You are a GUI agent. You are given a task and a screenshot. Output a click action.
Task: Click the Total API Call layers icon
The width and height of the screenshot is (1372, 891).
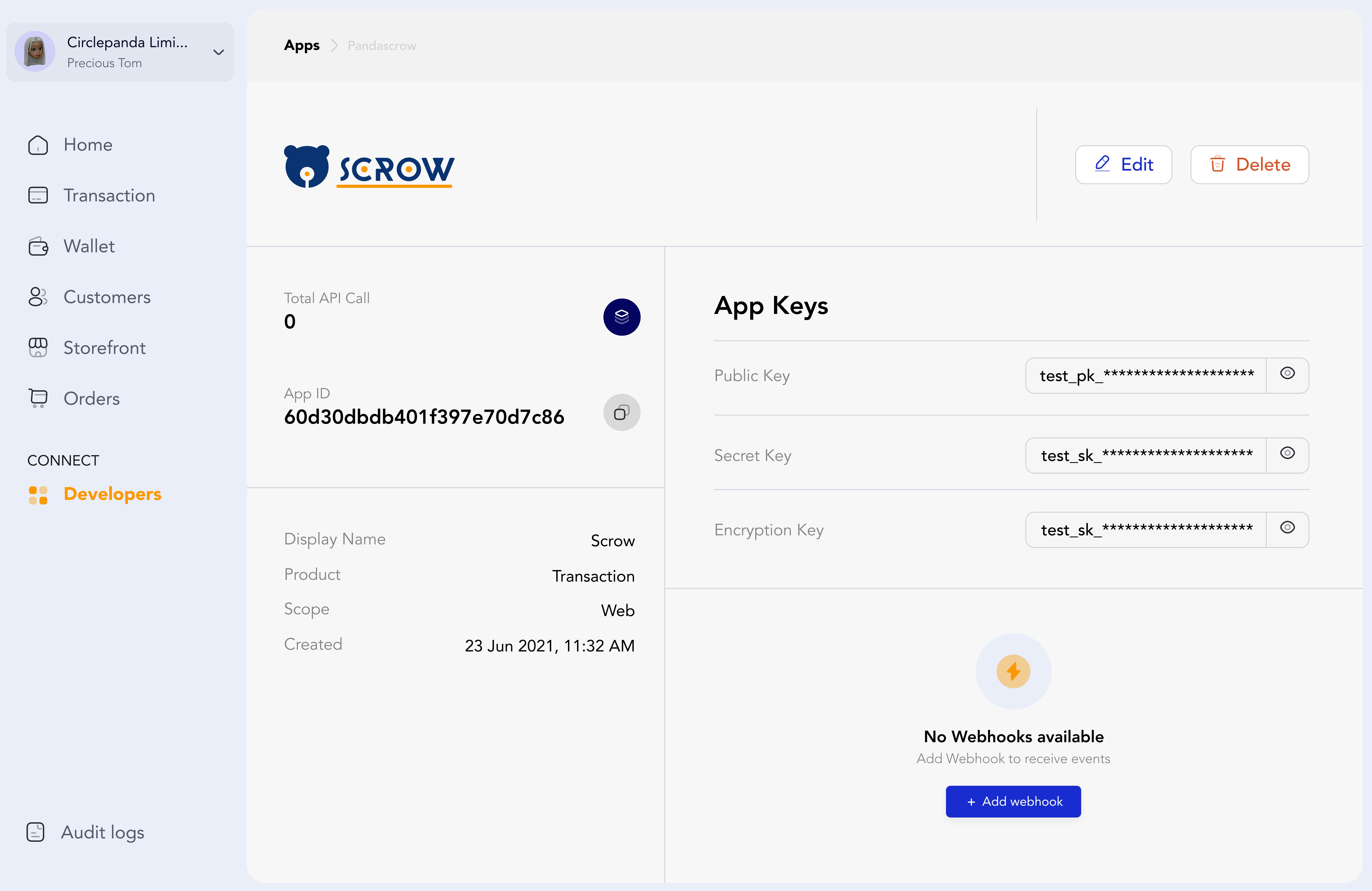tap(621, 317)
